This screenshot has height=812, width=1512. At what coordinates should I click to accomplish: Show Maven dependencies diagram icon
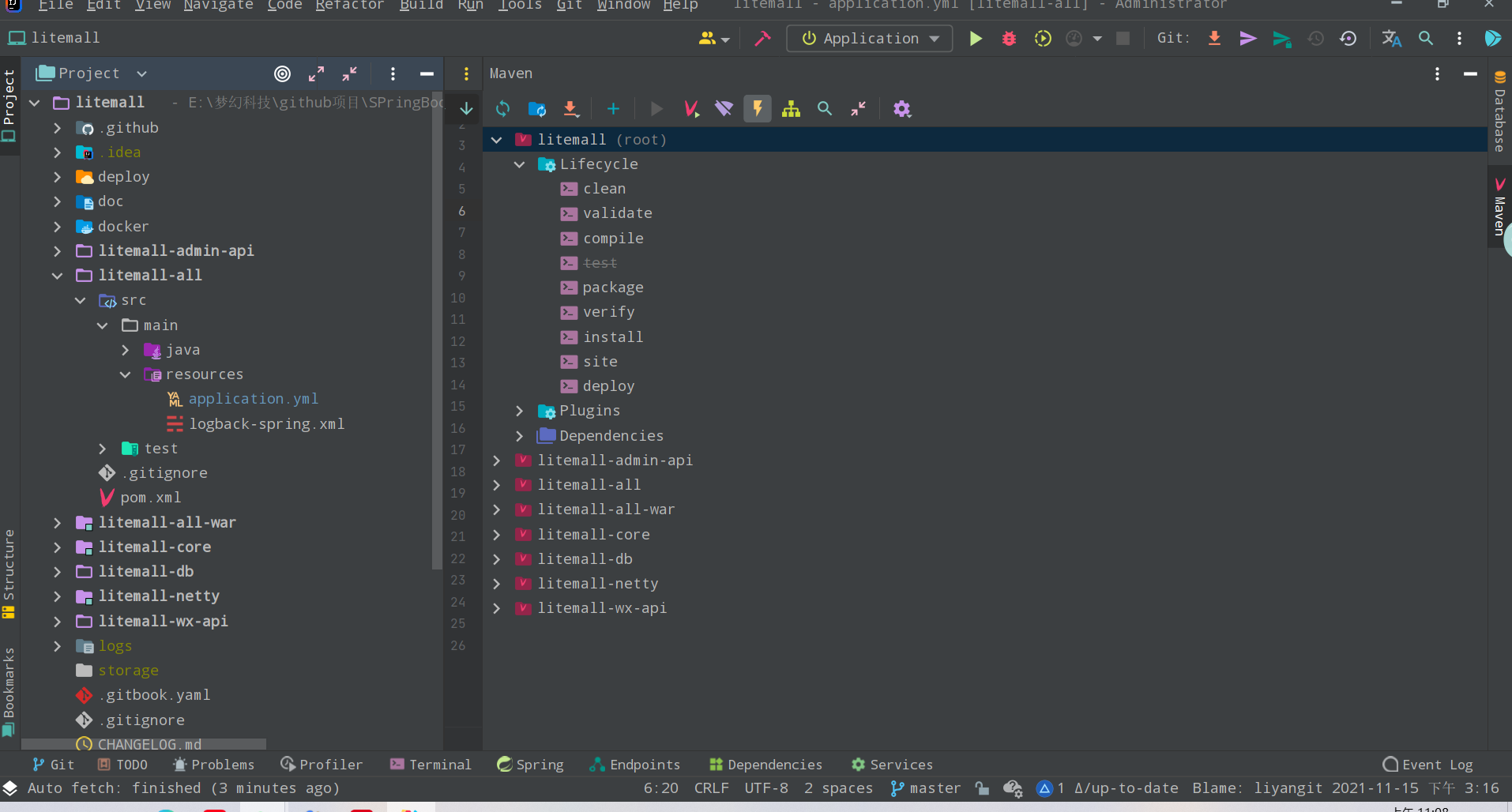791,109
